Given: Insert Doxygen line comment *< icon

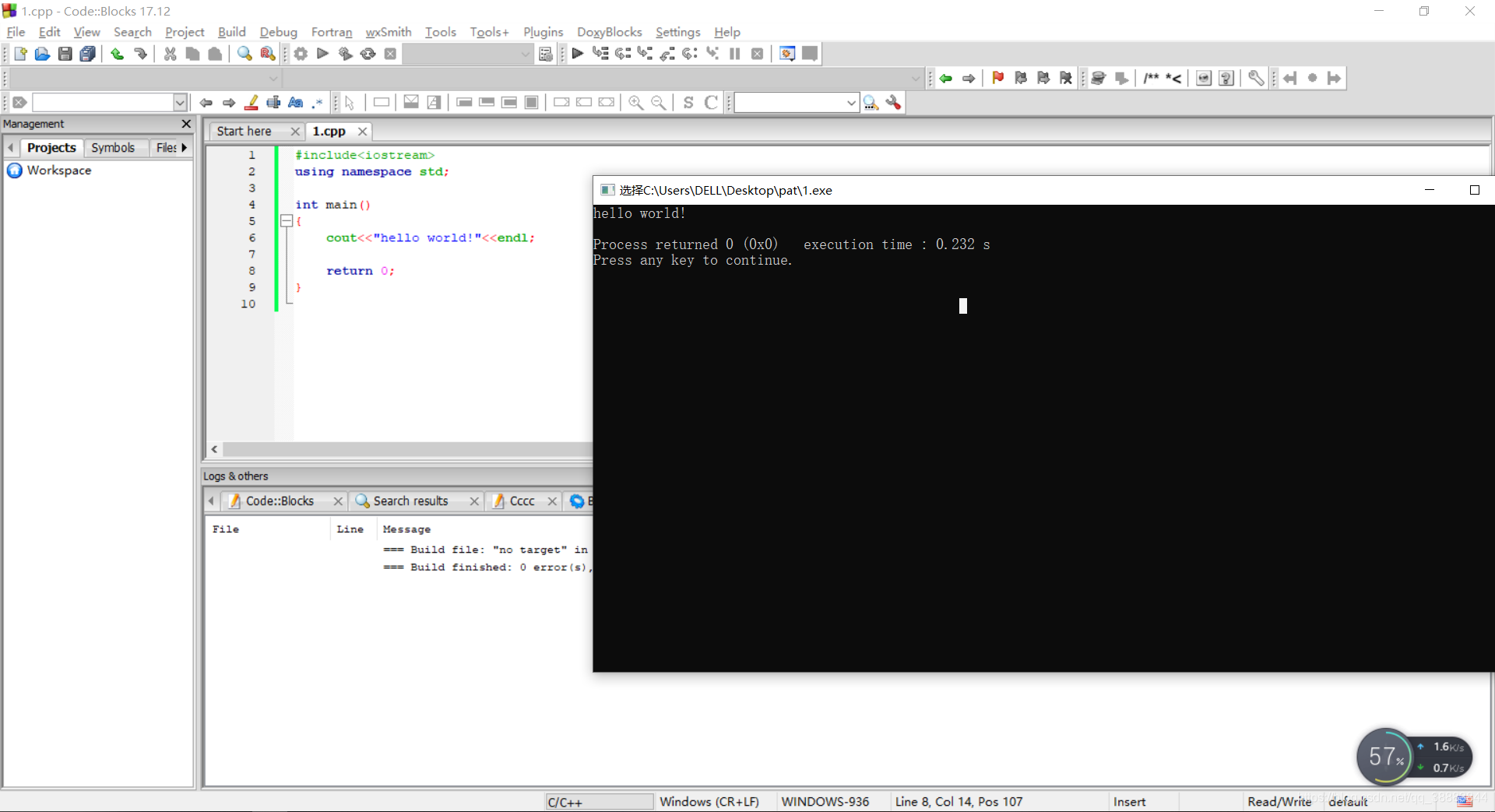Looking at the screenshot, I should [x=1173, y=78].
